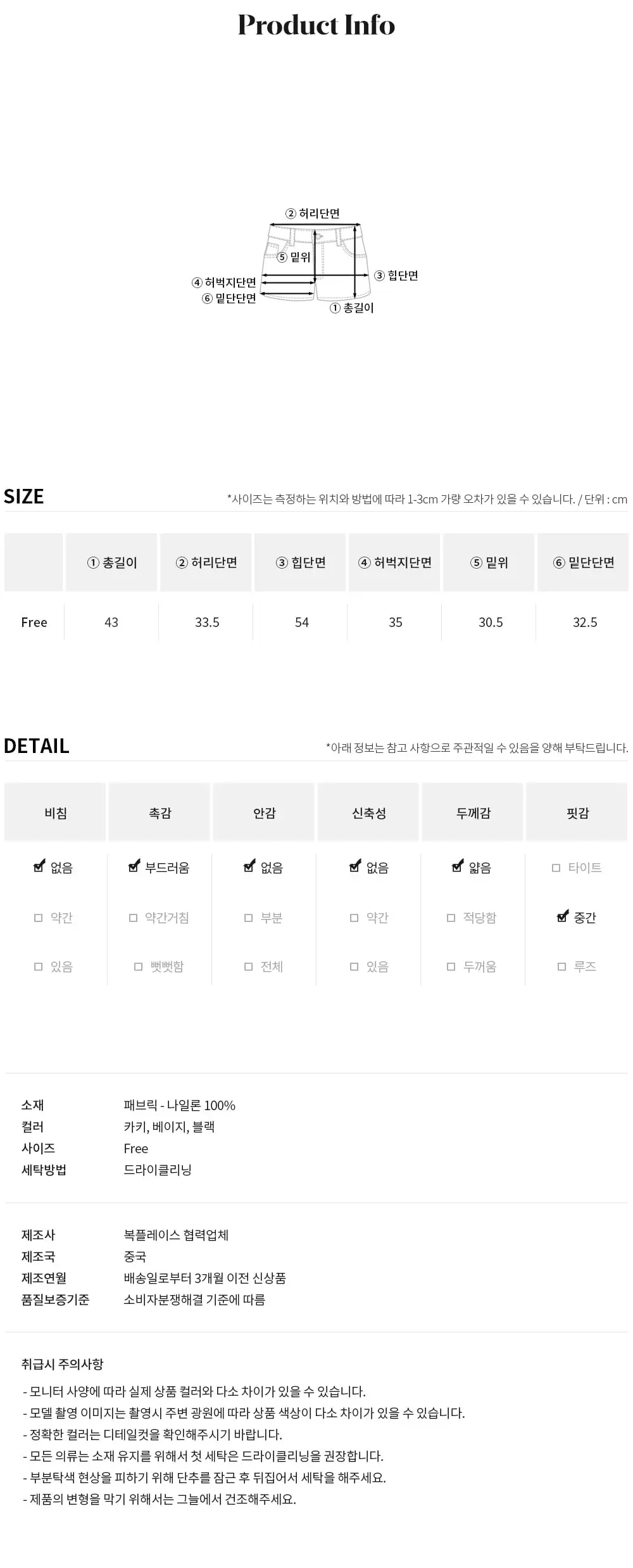633x1568 pixels.
Task: Check the 타이트 box under 핏감
Action: (556, 868)
